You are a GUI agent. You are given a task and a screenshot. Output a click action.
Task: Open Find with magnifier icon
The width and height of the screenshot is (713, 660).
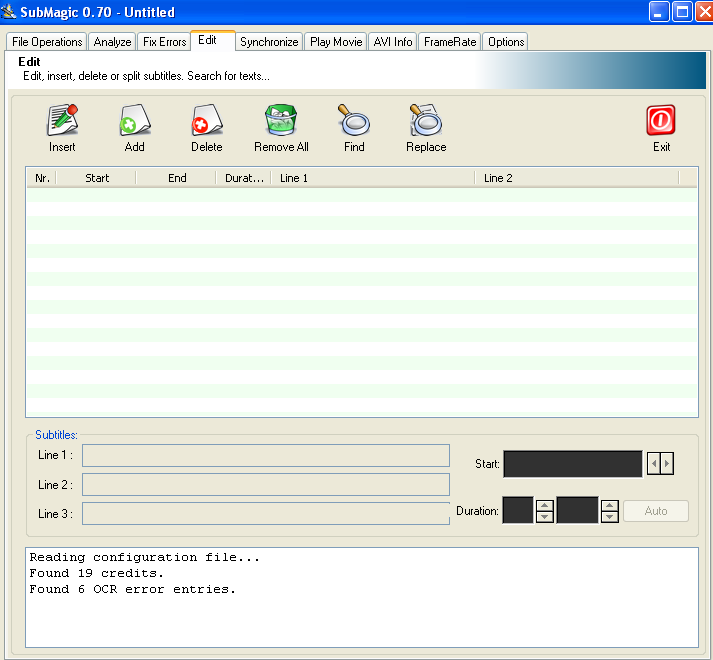[x=354, y=121]
